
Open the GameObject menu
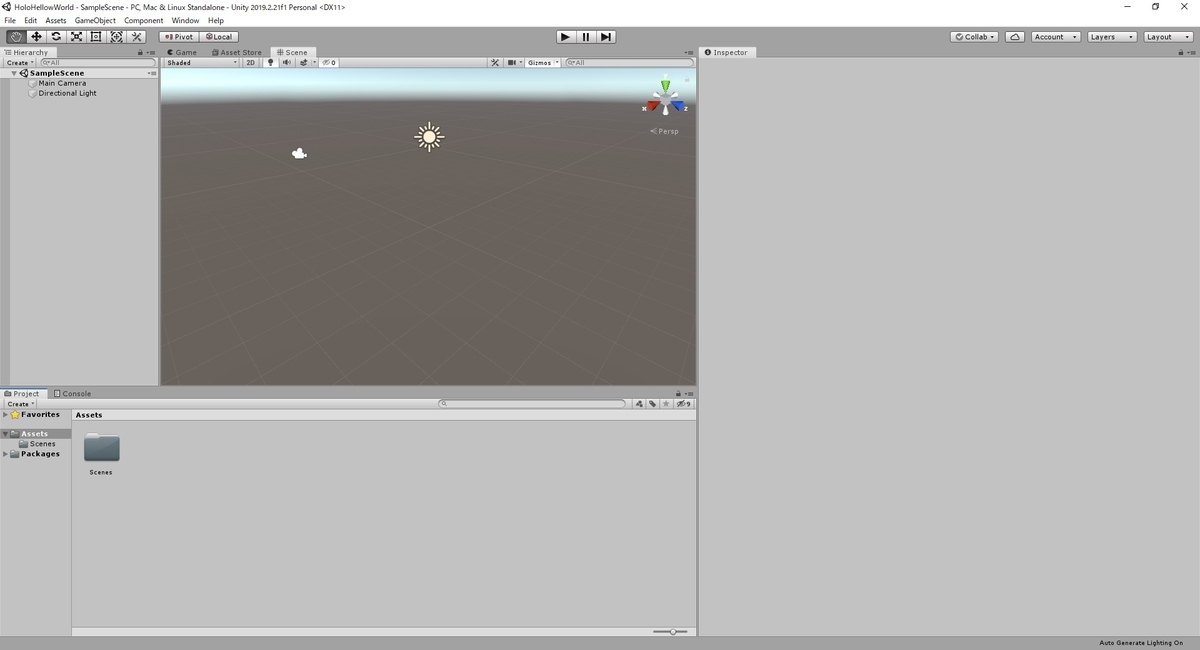tap(95, 20)
